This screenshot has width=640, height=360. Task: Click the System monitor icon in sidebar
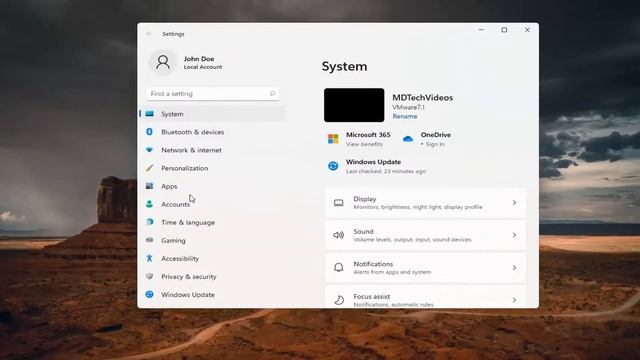coord(150,114)
